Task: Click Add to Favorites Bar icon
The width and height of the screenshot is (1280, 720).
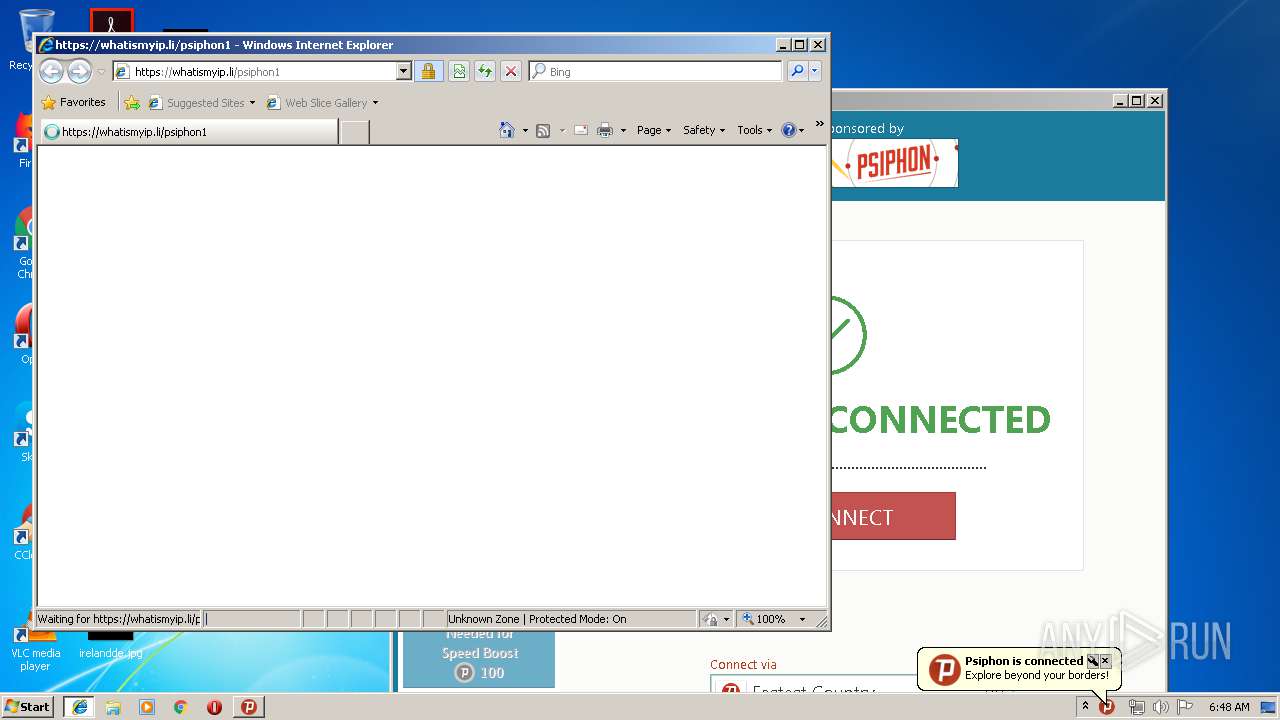Action: click(x=132, y=102)
